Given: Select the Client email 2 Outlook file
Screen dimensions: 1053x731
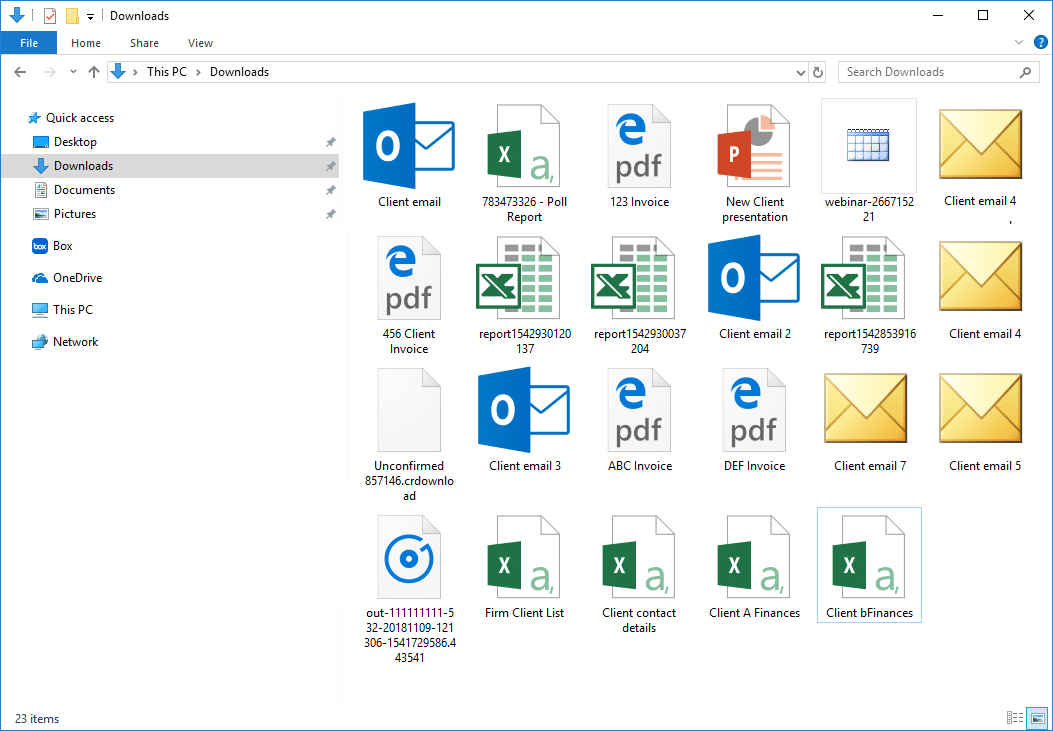Looking at the screenshot, I should pyautogui.click(x=754, y=288).
